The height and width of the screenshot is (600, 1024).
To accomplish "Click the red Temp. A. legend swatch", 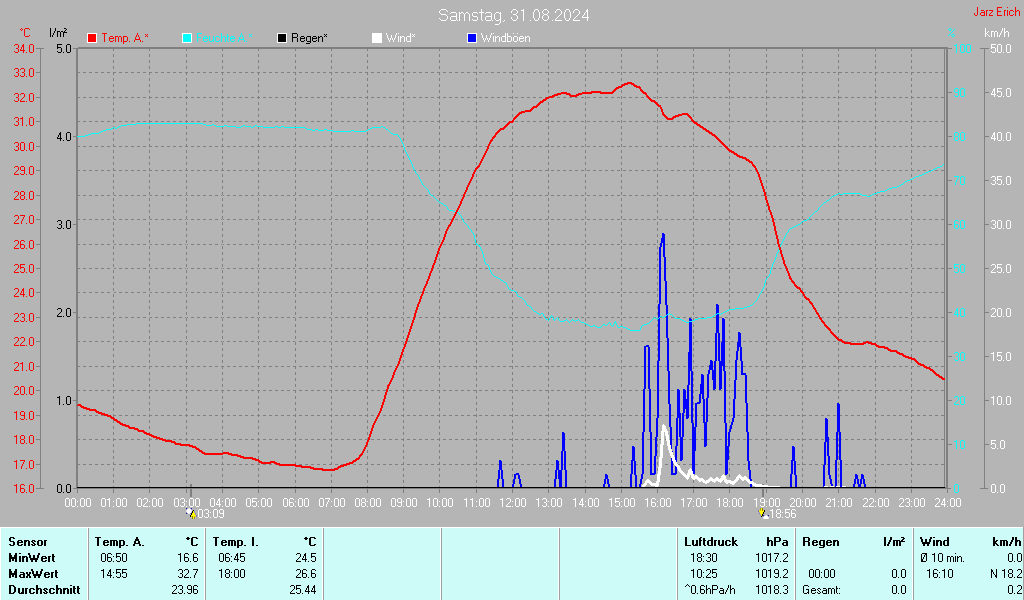I will (92, 38).
